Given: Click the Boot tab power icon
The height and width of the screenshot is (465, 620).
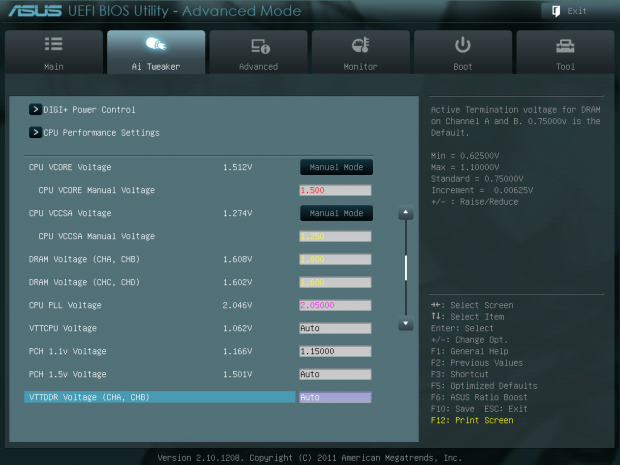Looking at the screenshot, I should (x=463, y=45).
